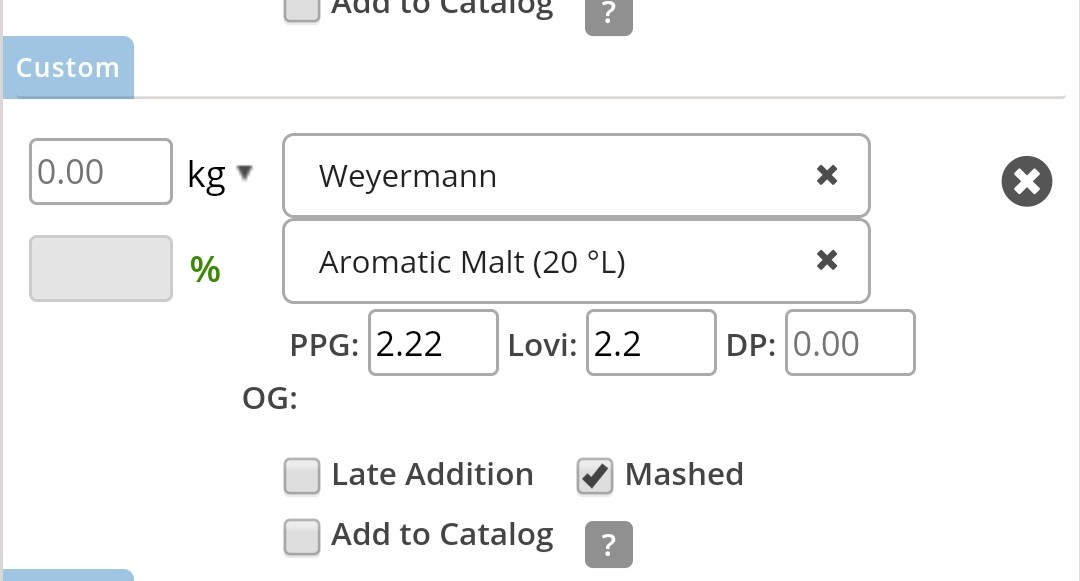
Task: Open the help icon beside the lower Add to Catalog
Action: (x=609, y=545)
